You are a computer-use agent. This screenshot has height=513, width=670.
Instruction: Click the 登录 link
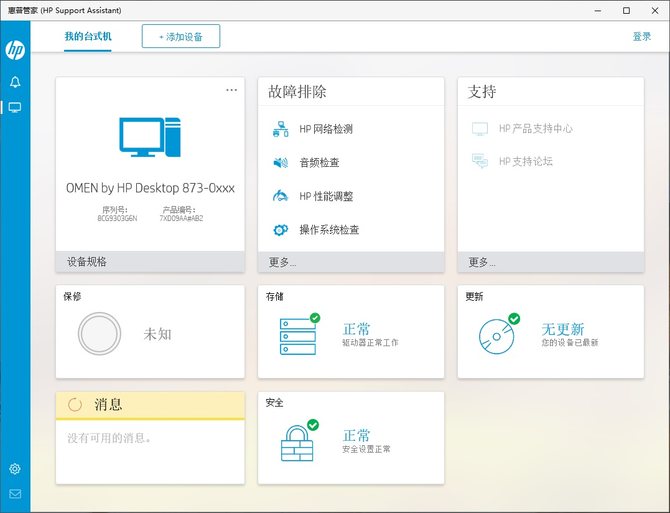pos(641,36)
